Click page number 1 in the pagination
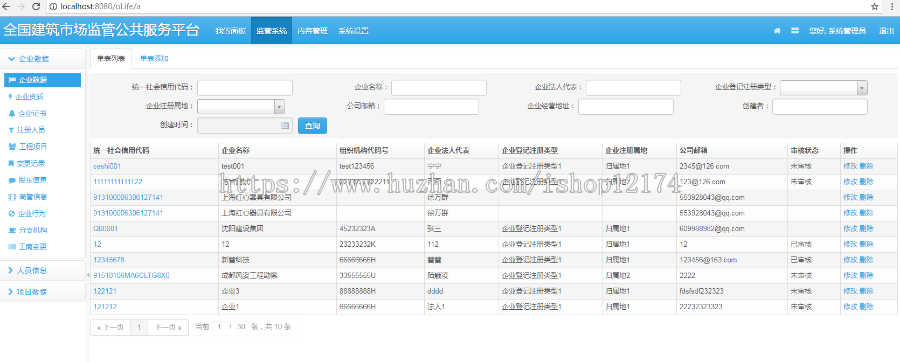This screenshot has height=362, width=900. (139, 327)
